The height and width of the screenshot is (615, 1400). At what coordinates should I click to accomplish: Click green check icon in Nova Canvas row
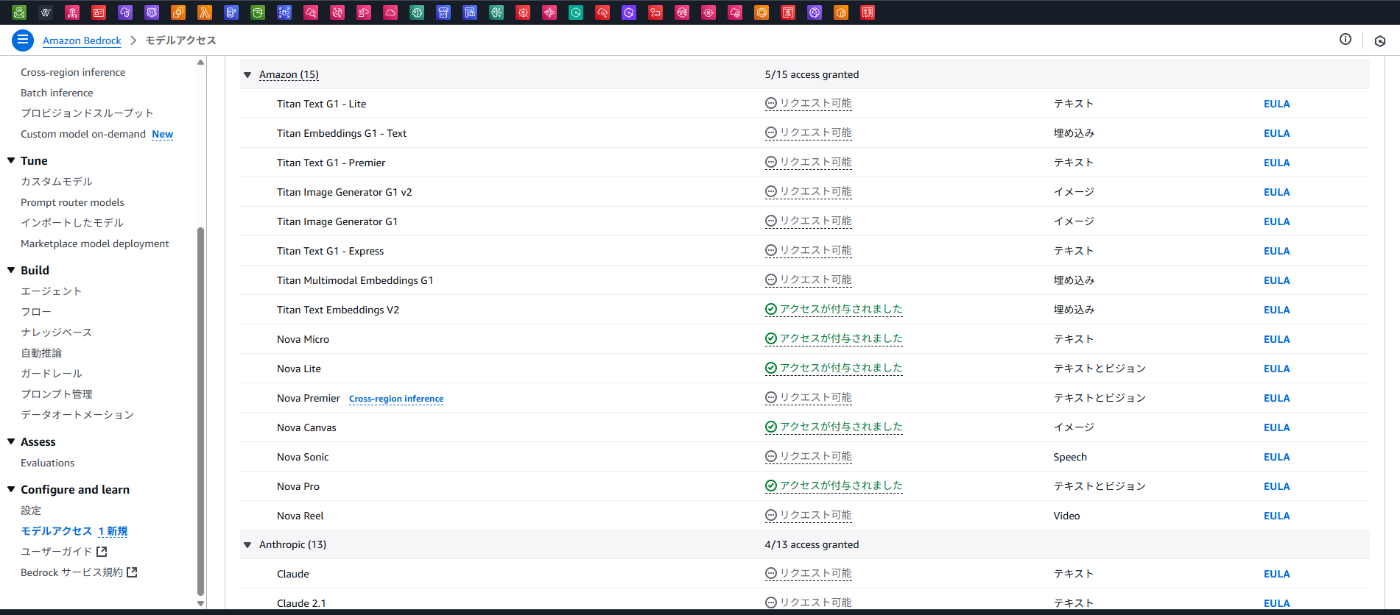coord(771,427)
